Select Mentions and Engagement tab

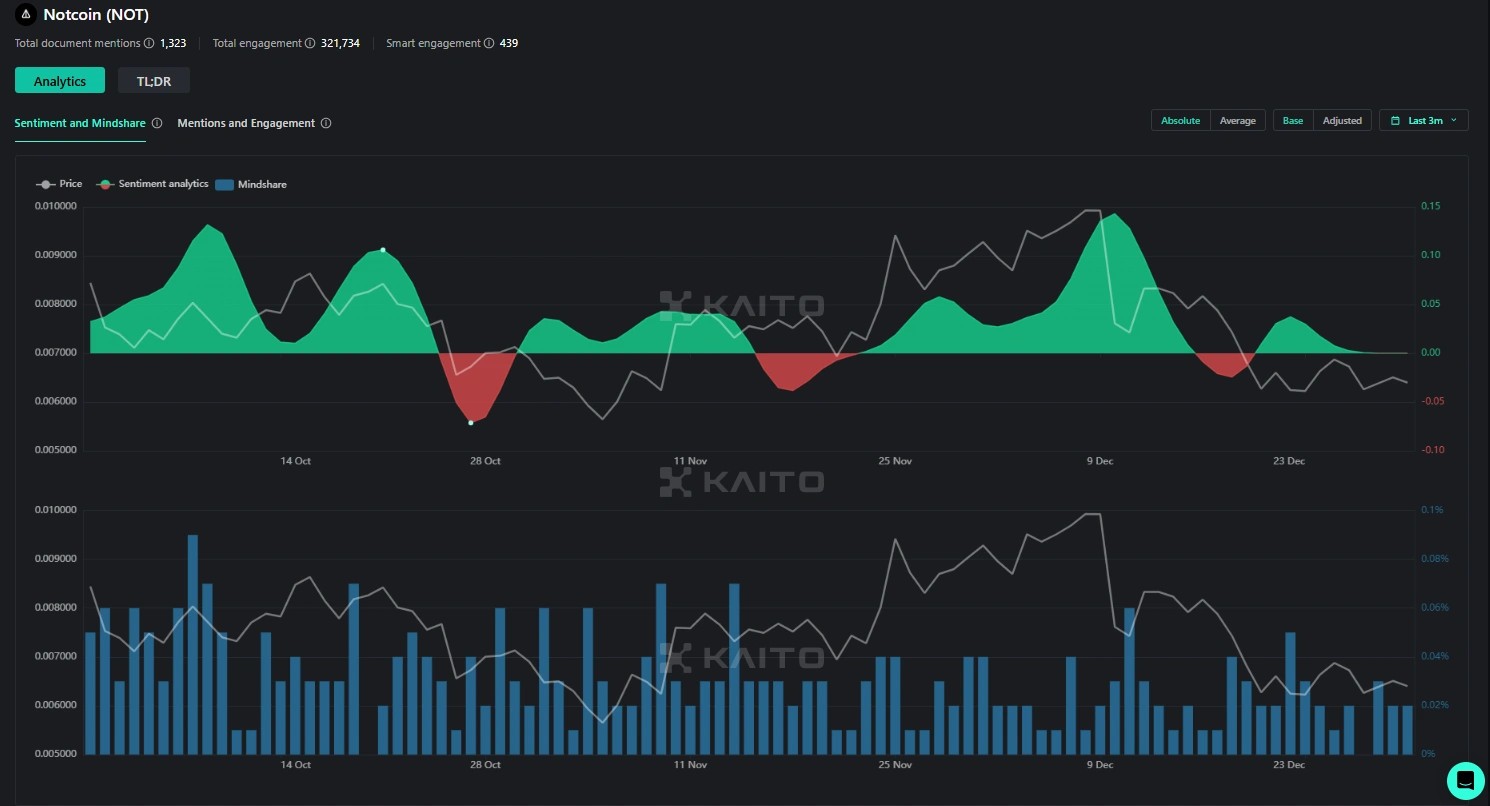click(x=246, y=123)
